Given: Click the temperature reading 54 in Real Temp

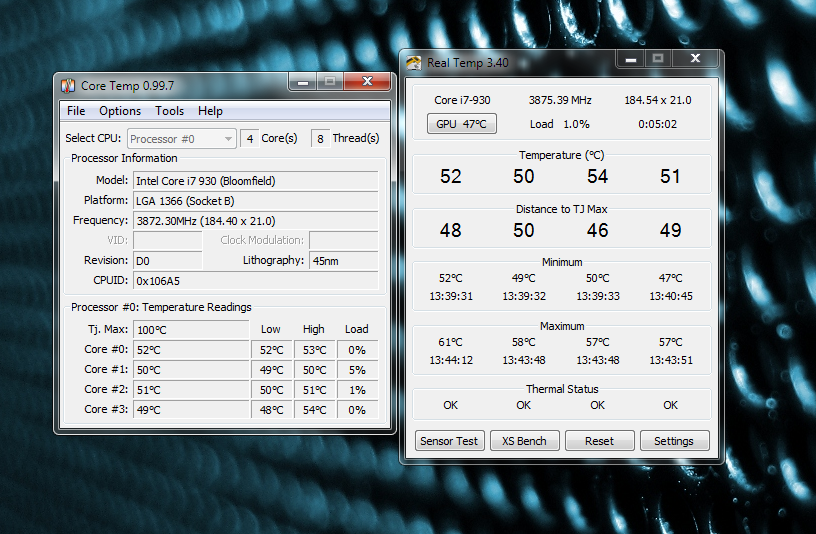Looking at the screenshot, I should pyautogui.click(x=597, y=176).
